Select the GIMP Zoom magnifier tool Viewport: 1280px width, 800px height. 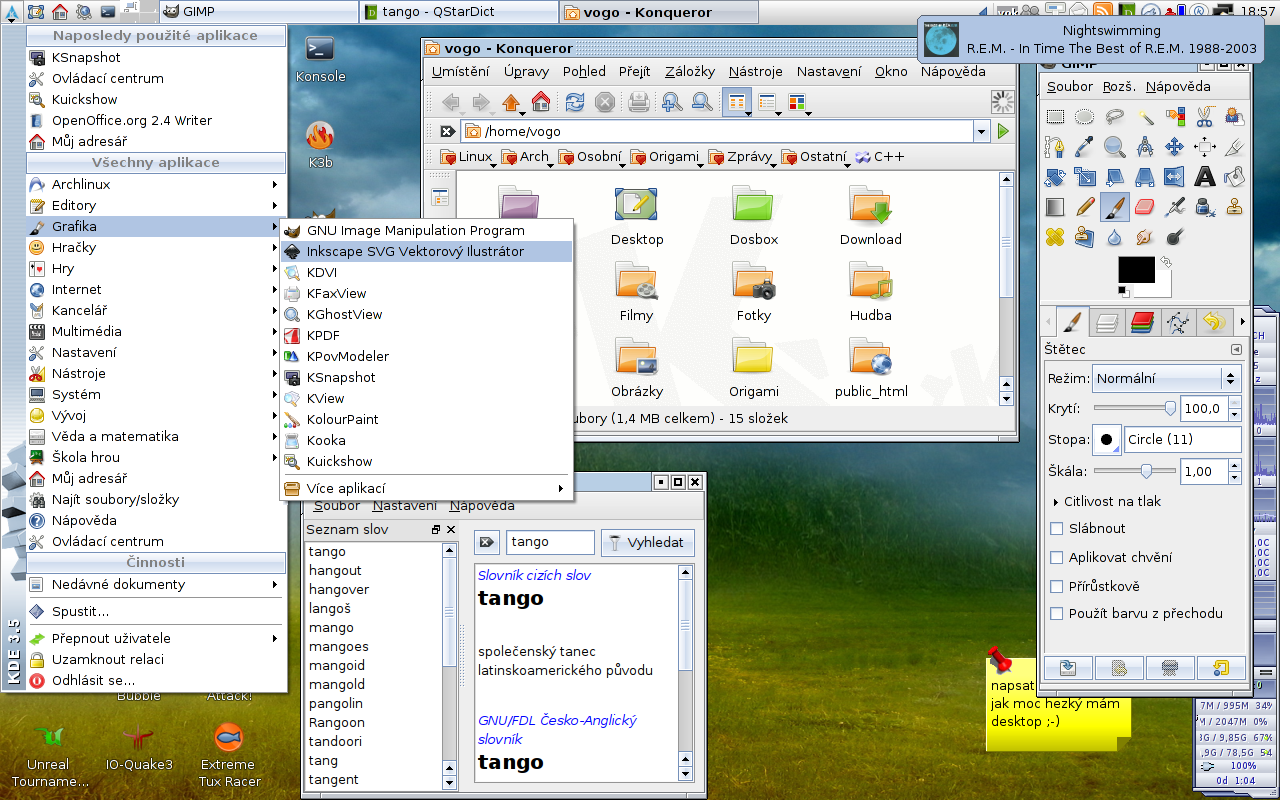click(1115, 147)
